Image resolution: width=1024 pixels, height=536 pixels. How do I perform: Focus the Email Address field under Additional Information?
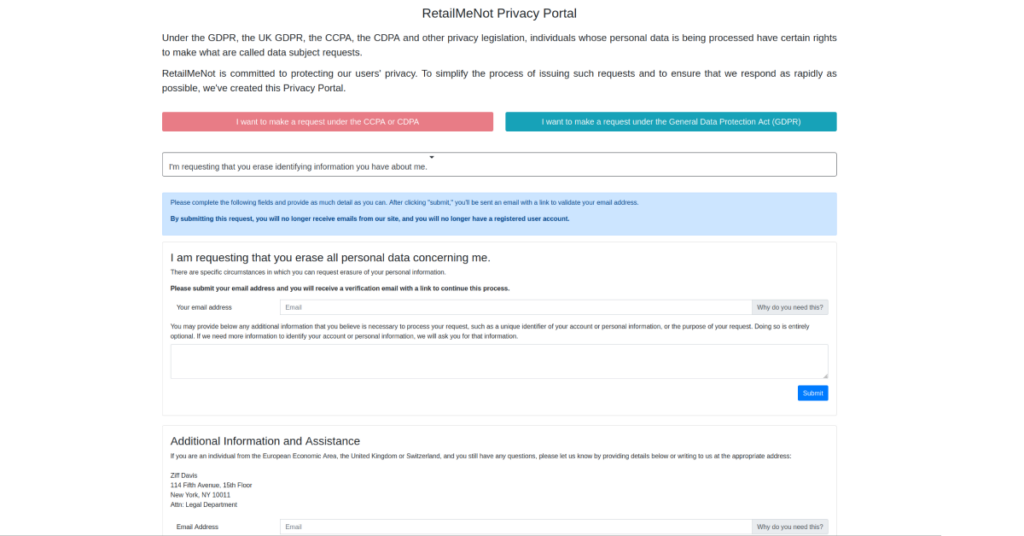coord(515,526)
